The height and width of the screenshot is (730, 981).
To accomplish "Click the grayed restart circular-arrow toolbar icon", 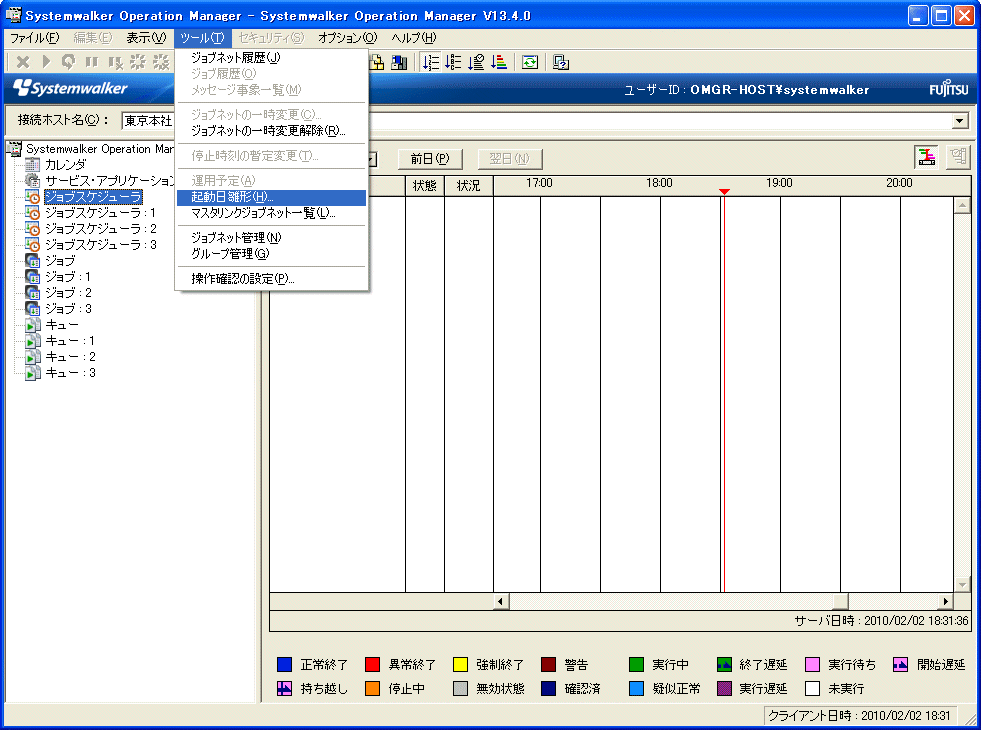I will [x=68, y=62].
